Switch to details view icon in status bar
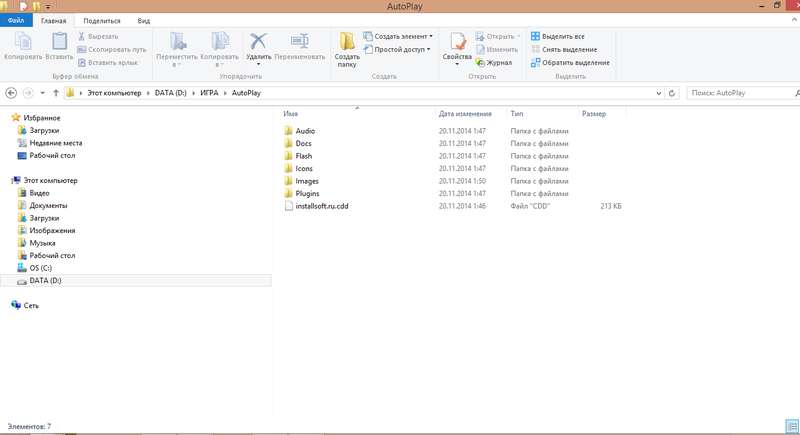This screenshot has height=435, width=800. coord(792,426)
